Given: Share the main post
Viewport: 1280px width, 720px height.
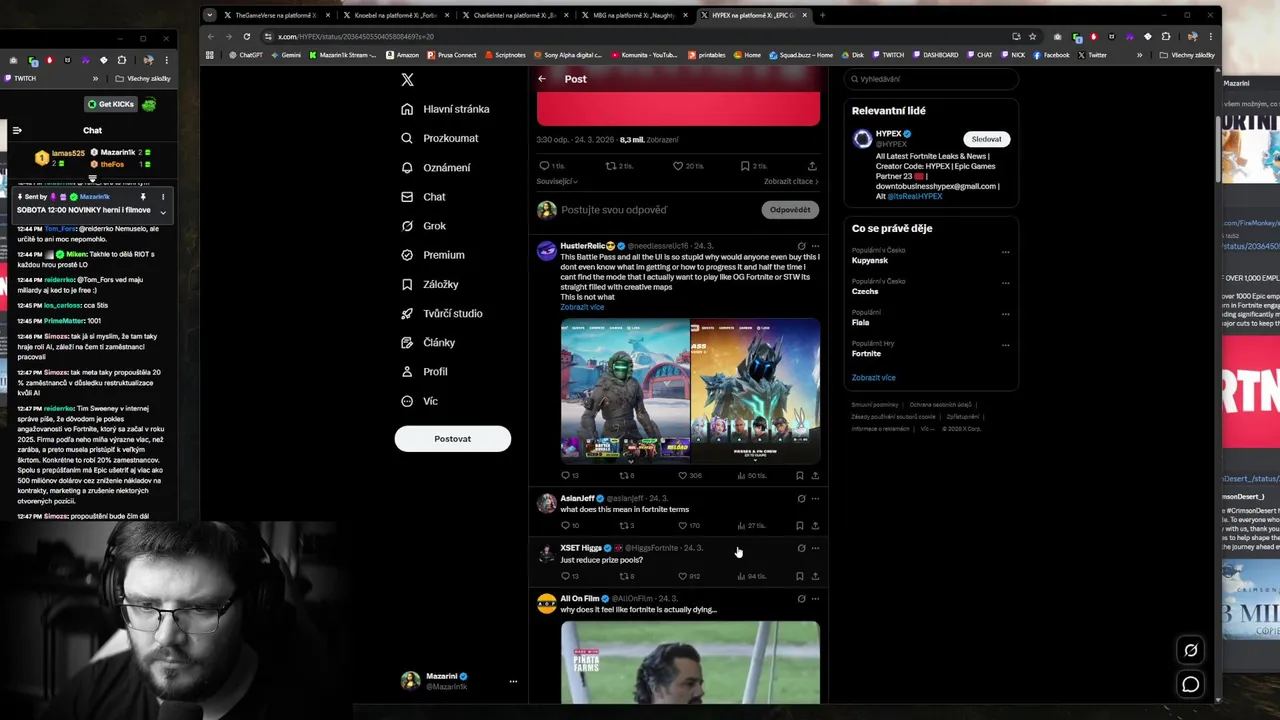Looking at the screenshot, I should pos(812,166).
